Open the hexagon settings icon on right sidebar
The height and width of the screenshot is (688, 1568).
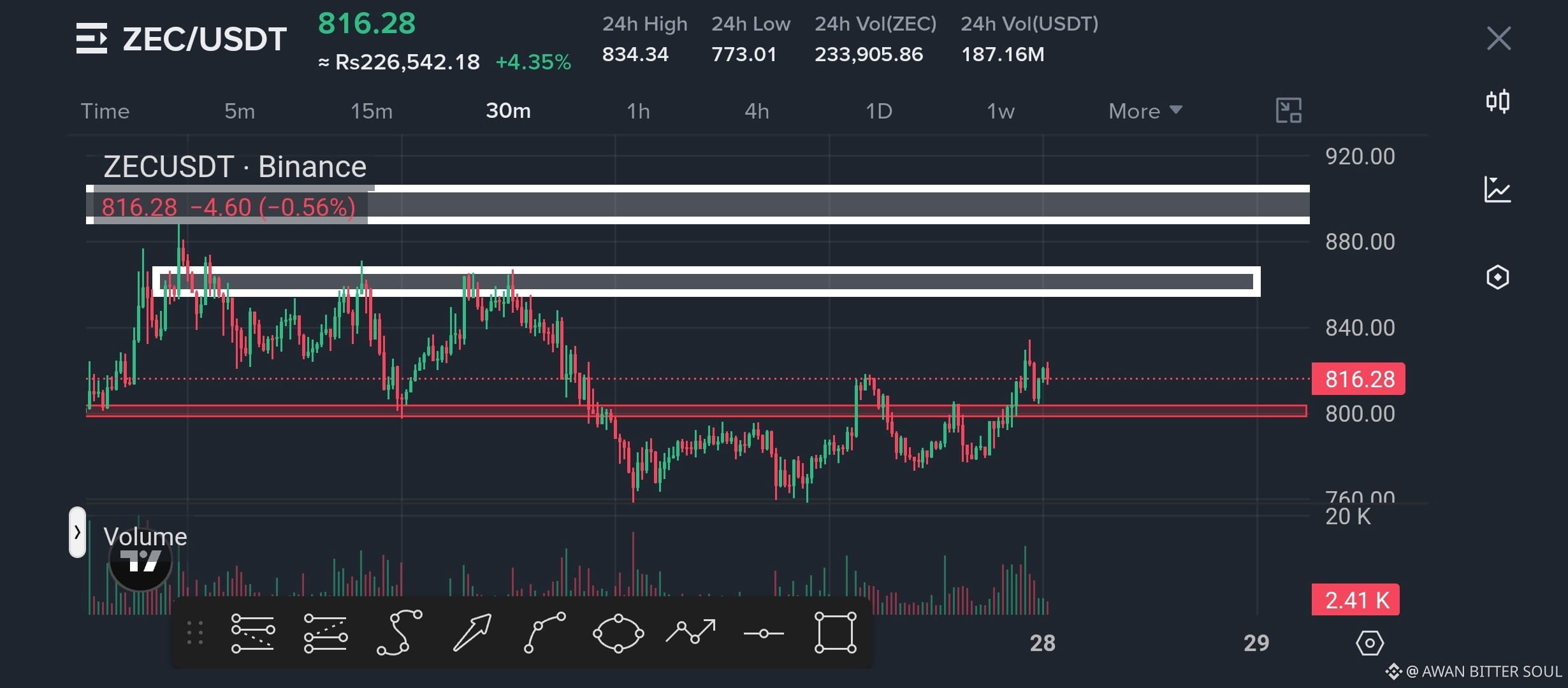pyautogui.click(x=1497, y=277)
